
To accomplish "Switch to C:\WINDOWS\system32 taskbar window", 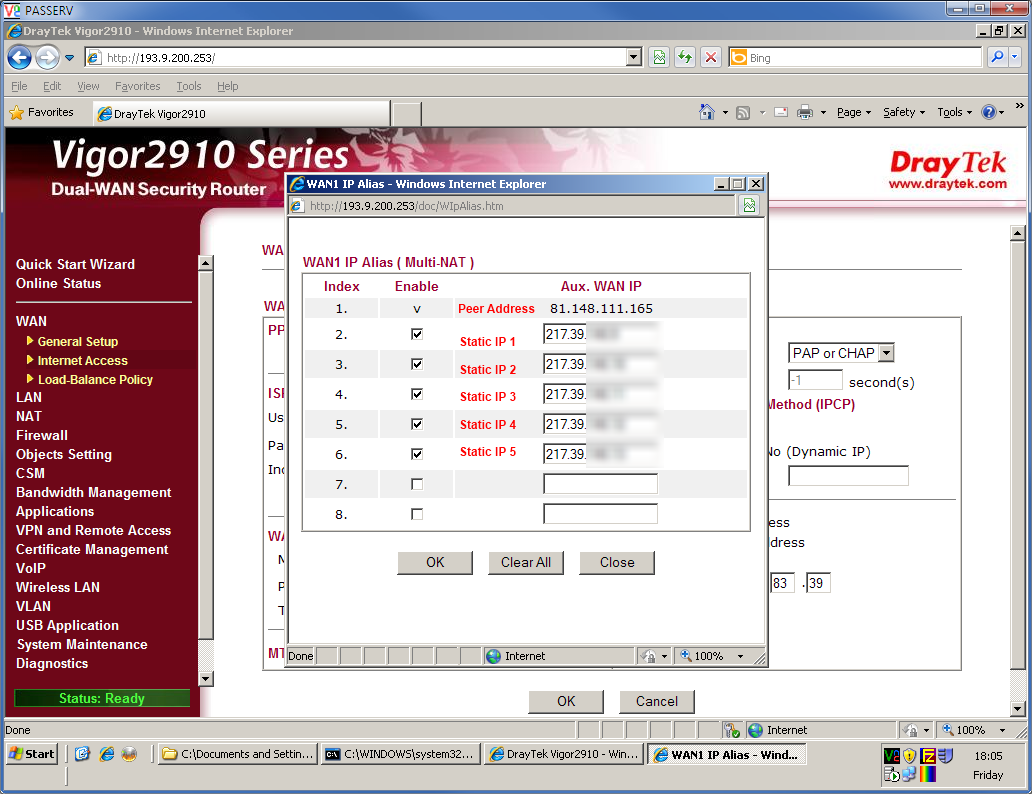I will click(400, 754).
